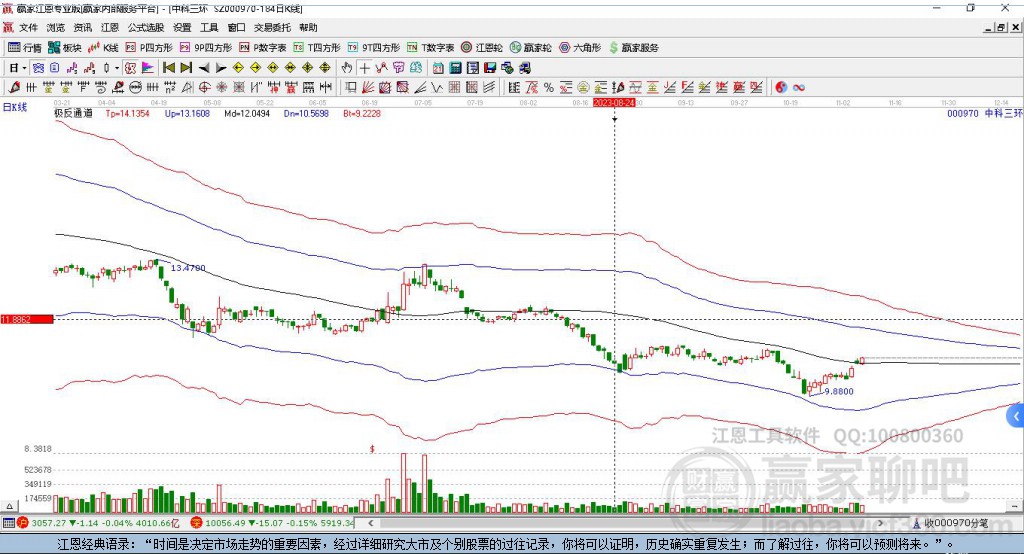Click the red-blue yin-yang sphere icon
Screen dimensions: 1024x554
781,87
